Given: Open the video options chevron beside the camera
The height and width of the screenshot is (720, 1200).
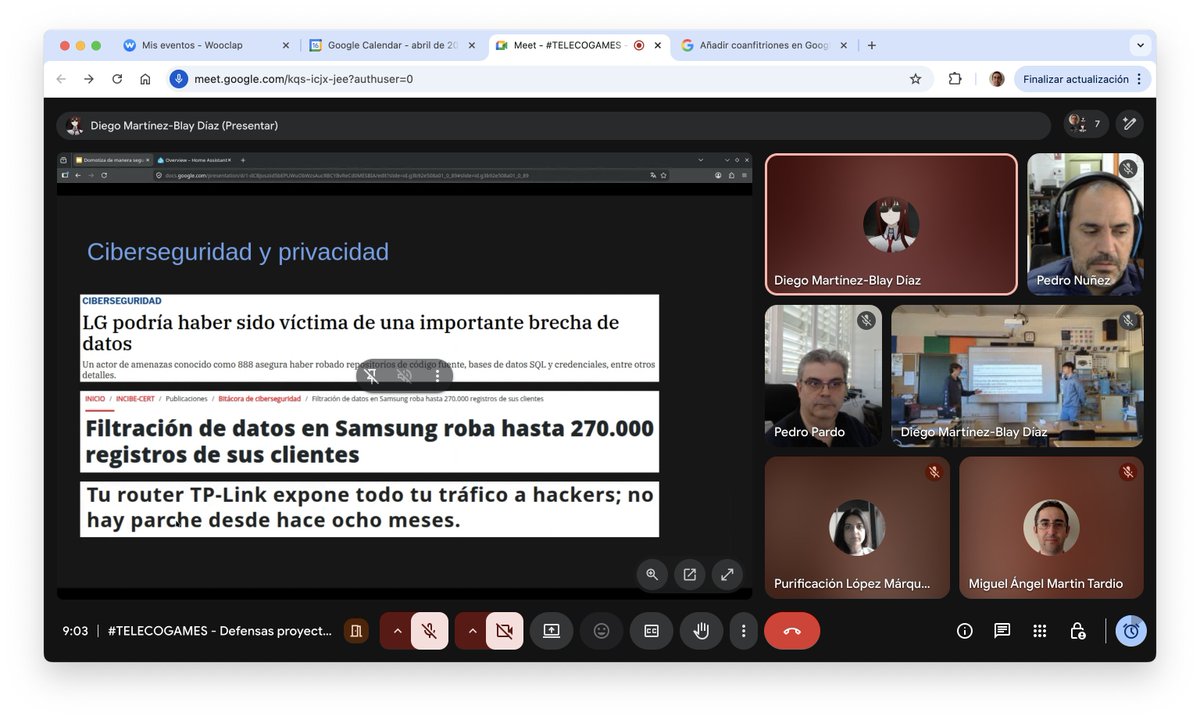Looking at the screenshot, I should click(472, 631).
